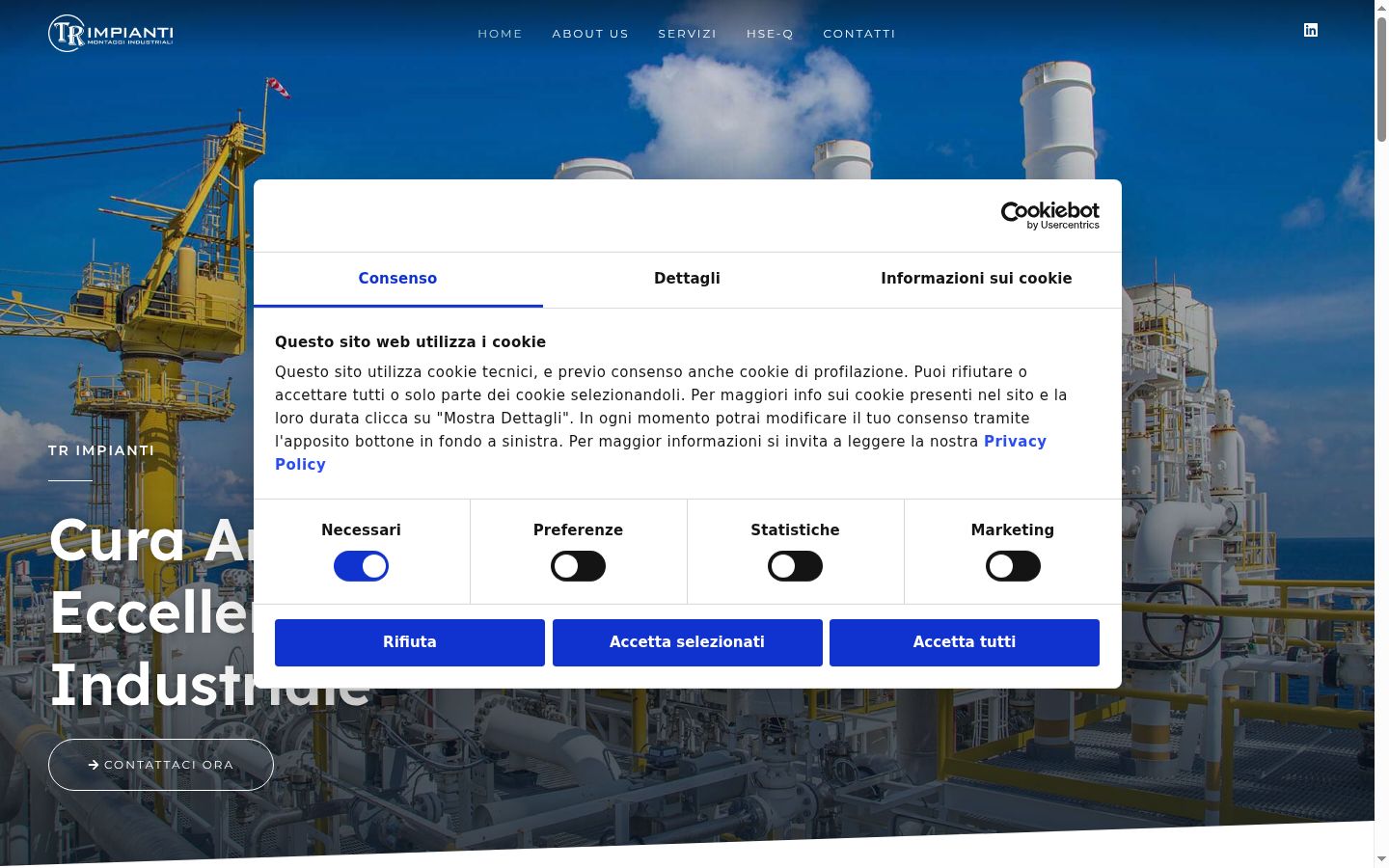The height and width of the screenshot is (868, 1389).
Task: Click the scrollbar up arrow
Action: point(1381,7)
